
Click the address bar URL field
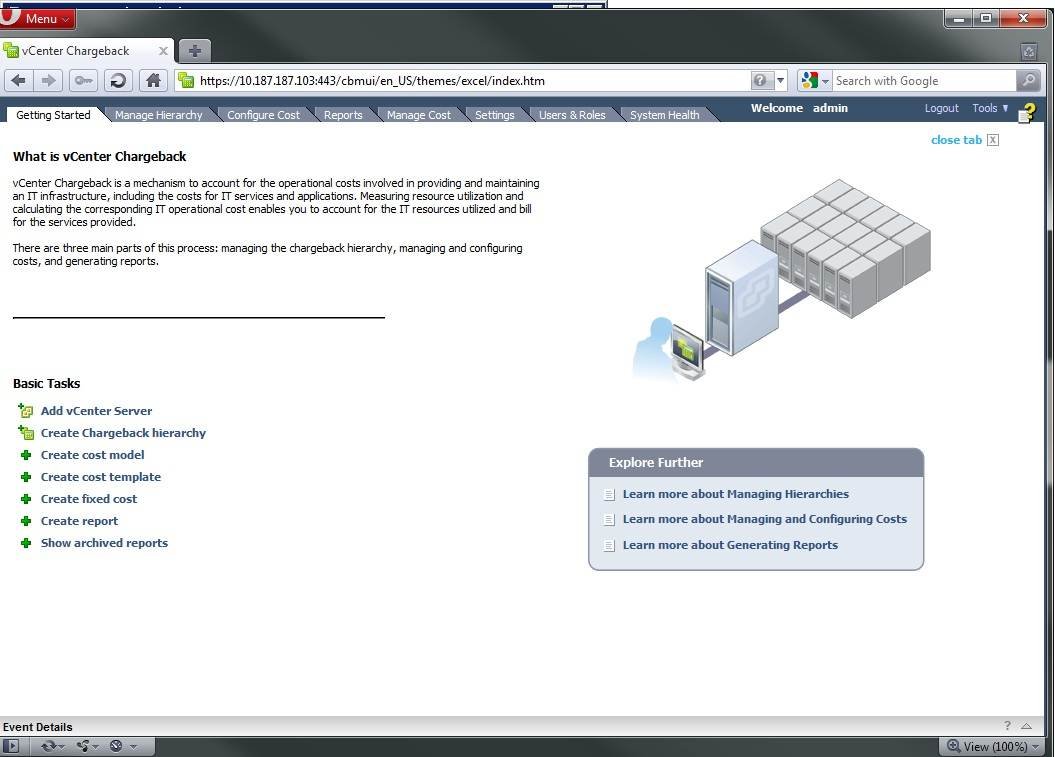point(470,81)
